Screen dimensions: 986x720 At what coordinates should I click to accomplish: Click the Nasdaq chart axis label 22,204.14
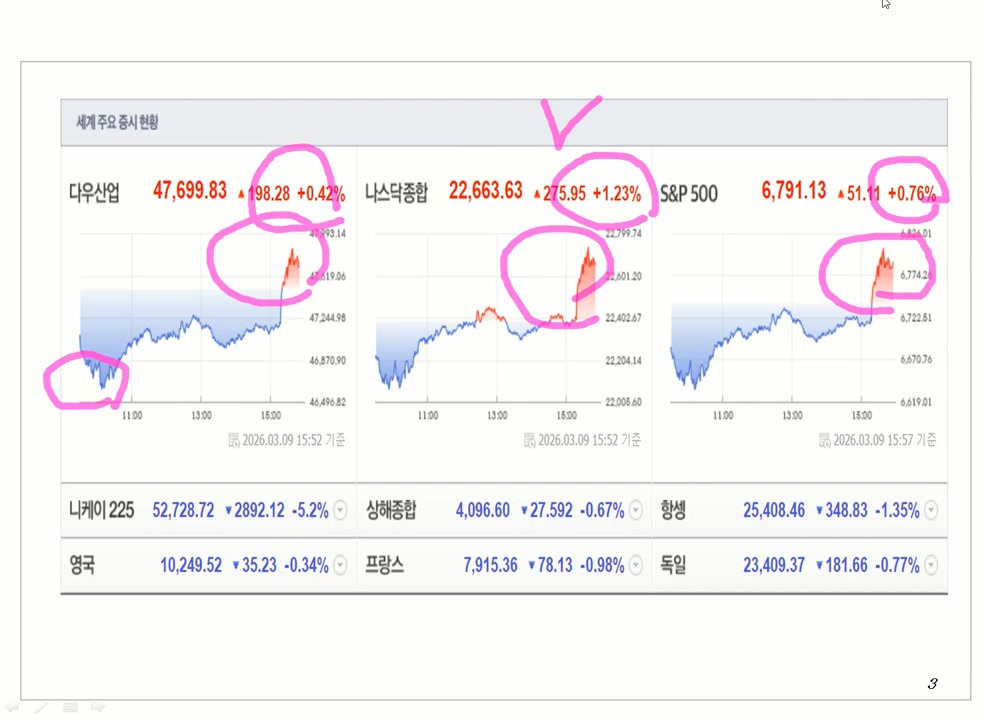pos(623,361)
